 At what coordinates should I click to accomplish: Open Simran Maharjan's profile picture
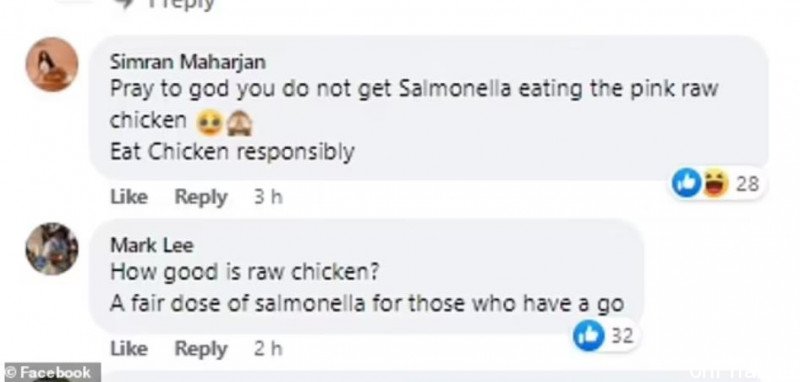[x=52, y=64]
